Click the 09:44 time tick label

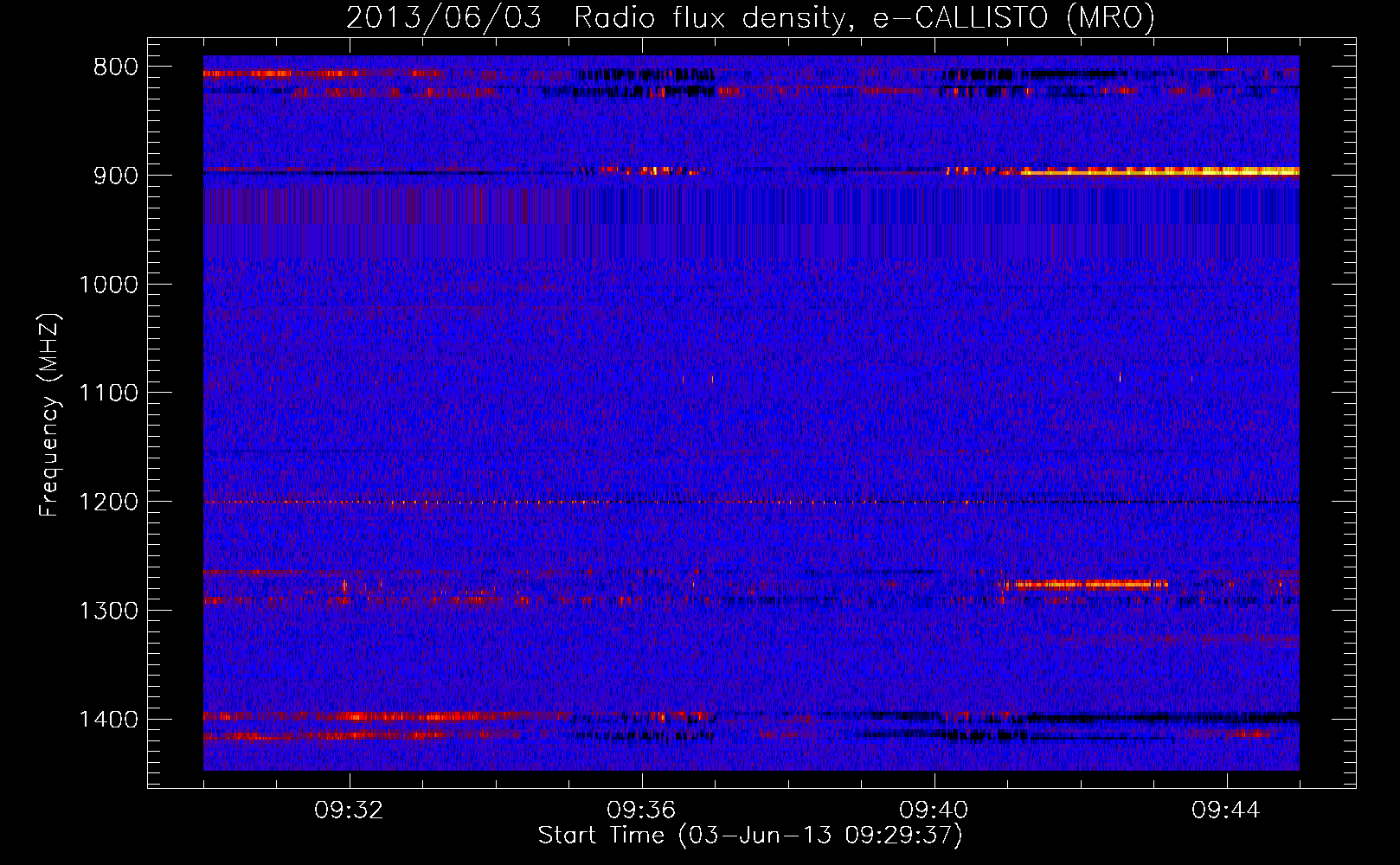coord(1227,811)
